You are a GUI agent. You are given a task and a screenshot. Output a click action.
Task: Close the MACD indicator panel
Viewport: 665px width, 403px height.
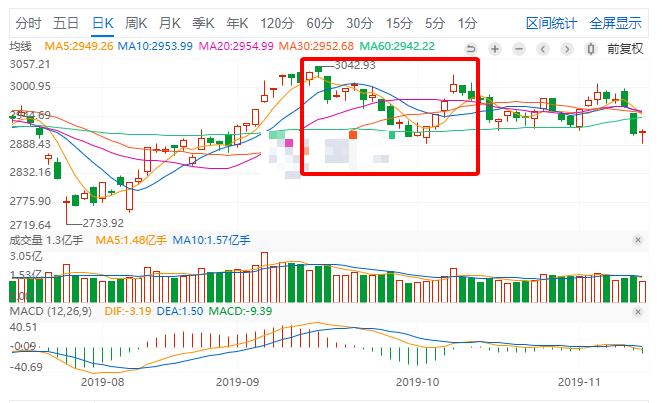(x=637, y=312)
